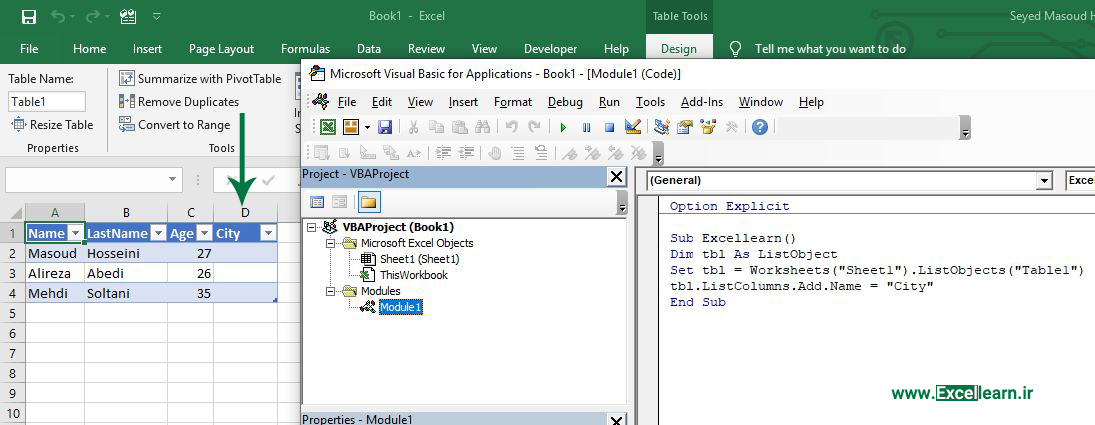Image resolution: width=1095 pixels, height=425 pixels.
Task: Click Undo in the VBA toolbar
Action: tap(511, 127)
